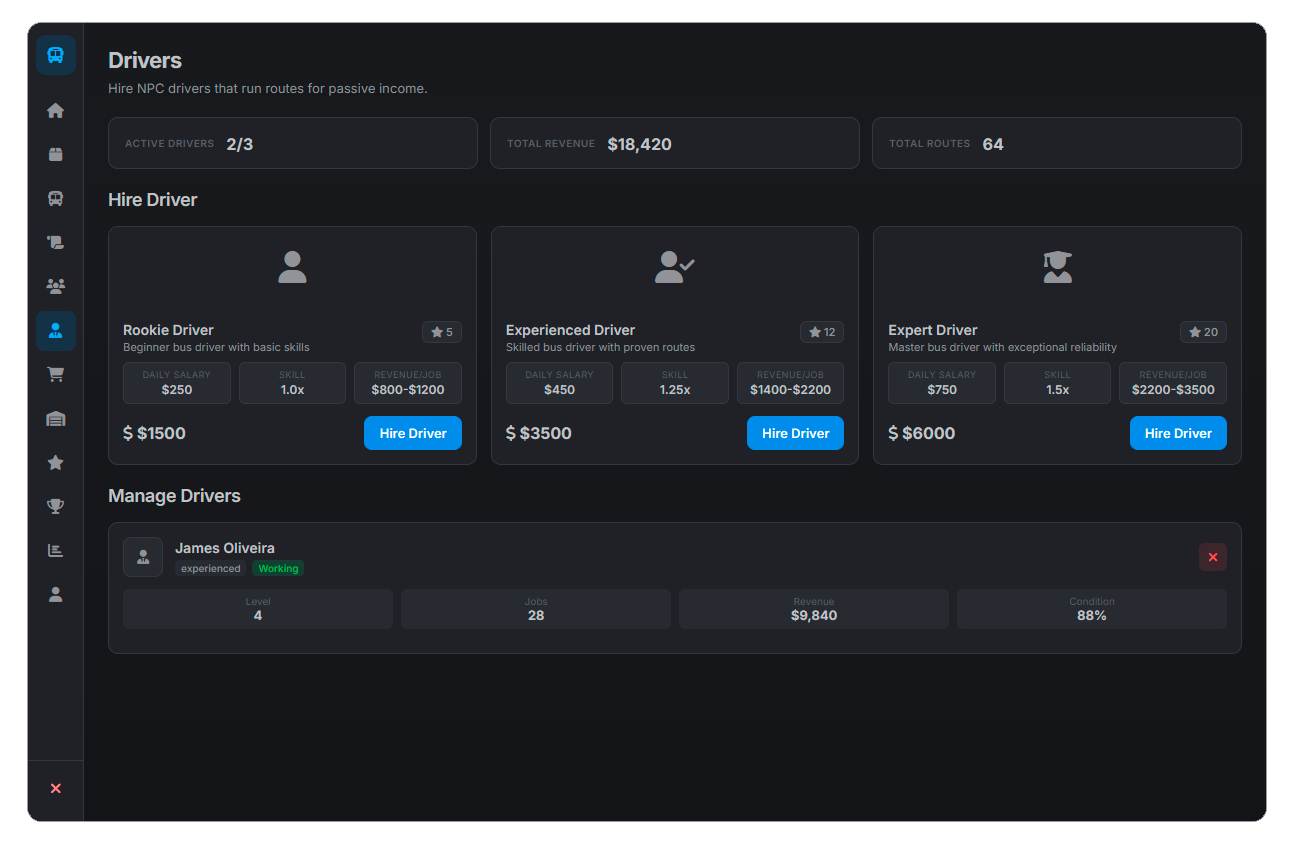
Task: Click the Active Drivers 2/3 stat card
Action: click(292, 143)
